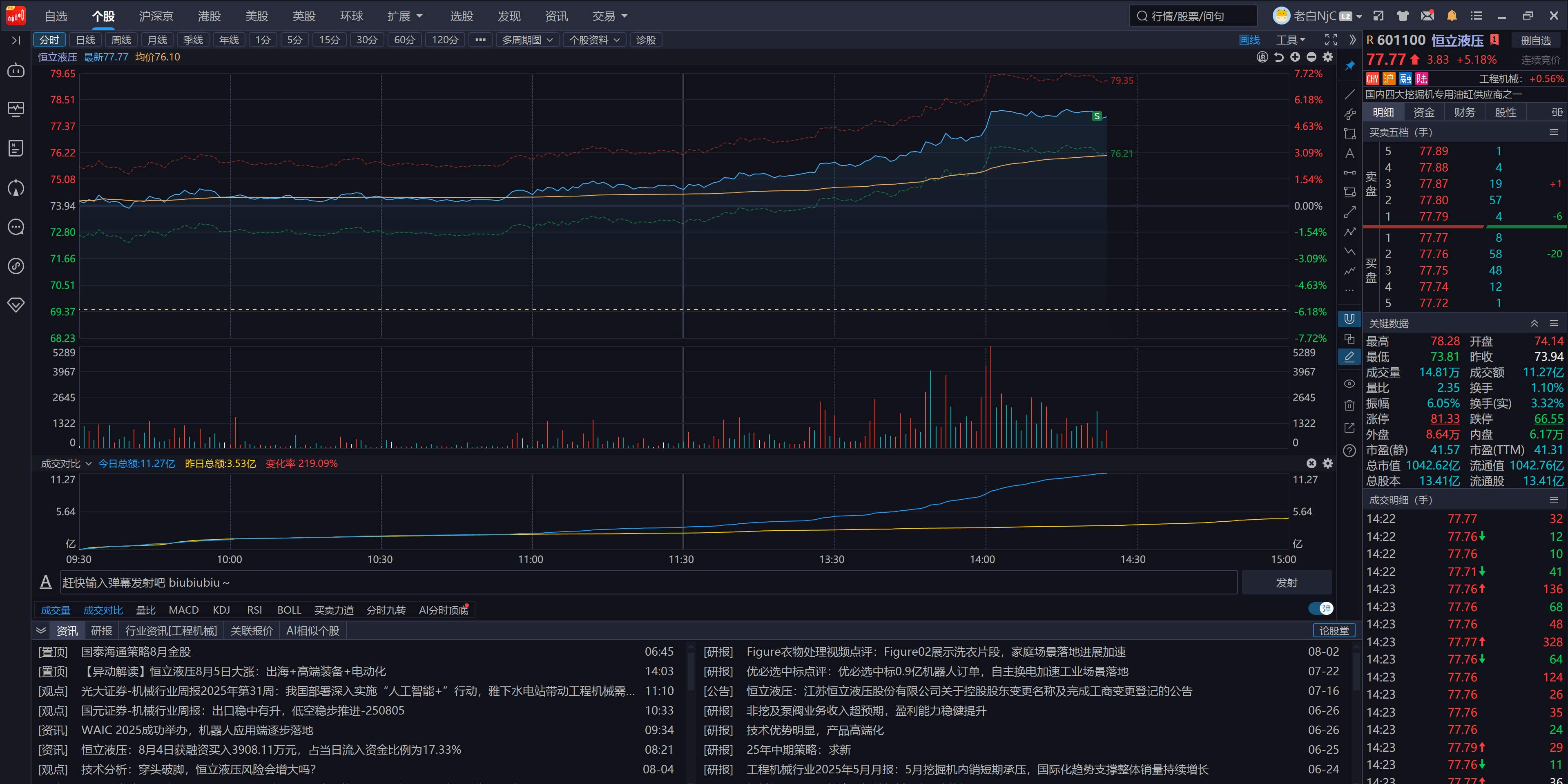This screenshot has width=1568, height=784.
Task: Activate the magnet snap tool
Action: pyautogui.click(x=1349, y=318)
